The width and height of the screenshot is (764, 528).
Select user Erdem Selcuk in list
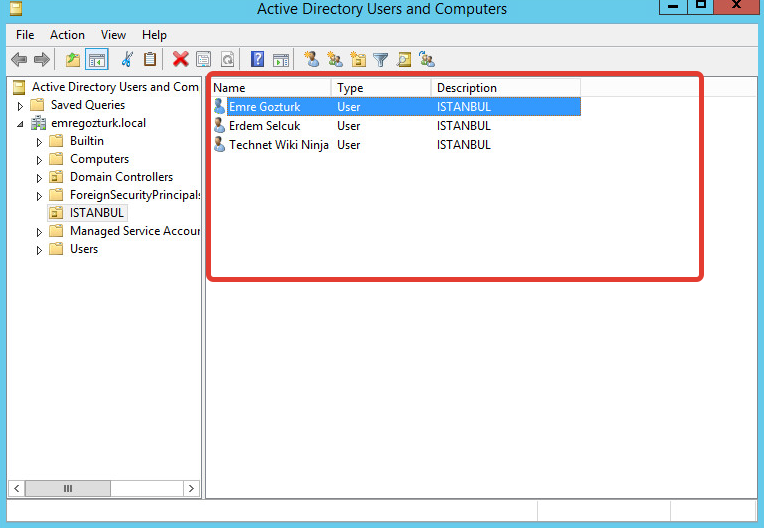click(264, 126)
